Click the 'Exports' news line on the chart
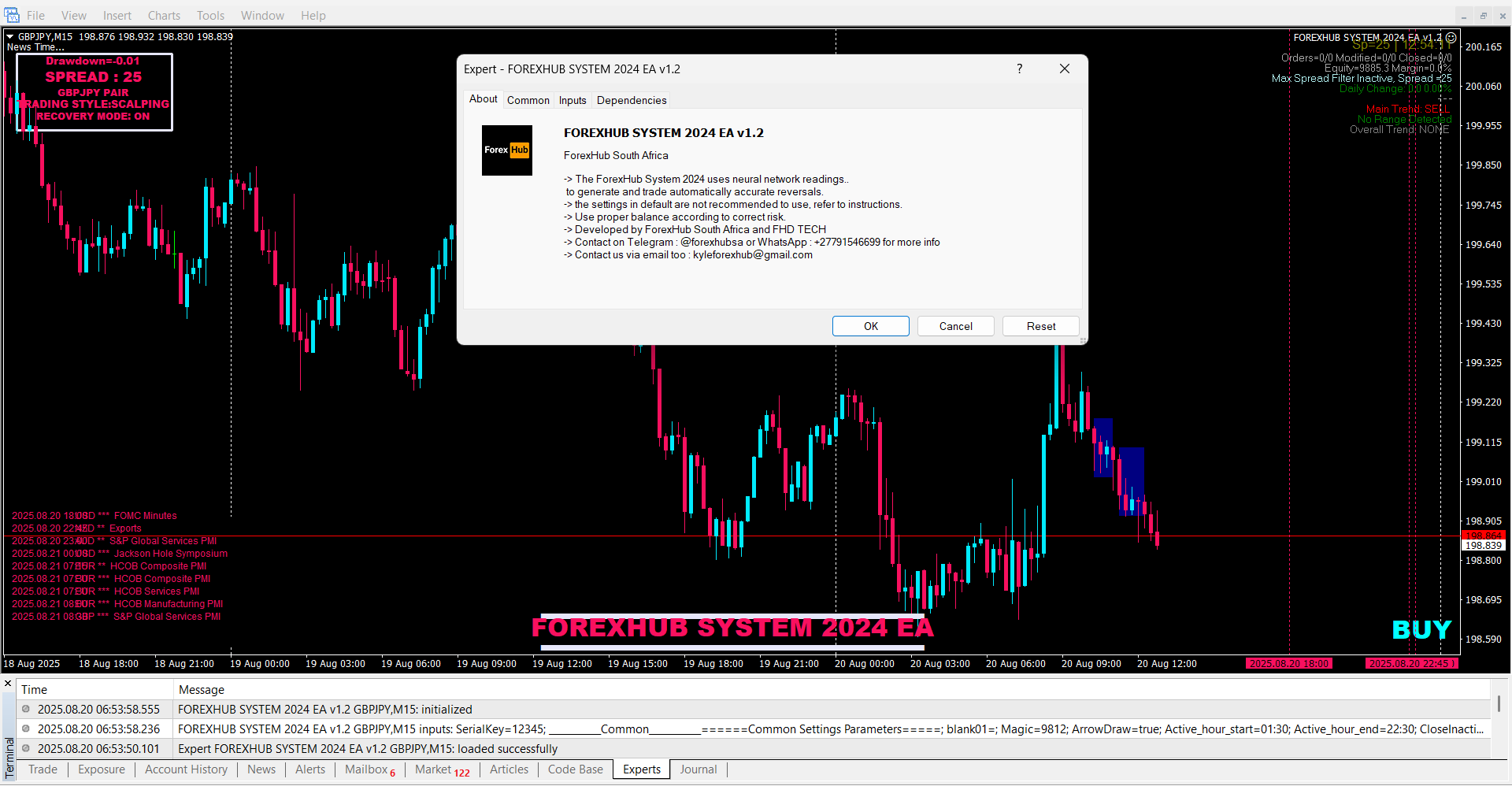The height and width of the screenshot is (786, 1512). [76, 528]
